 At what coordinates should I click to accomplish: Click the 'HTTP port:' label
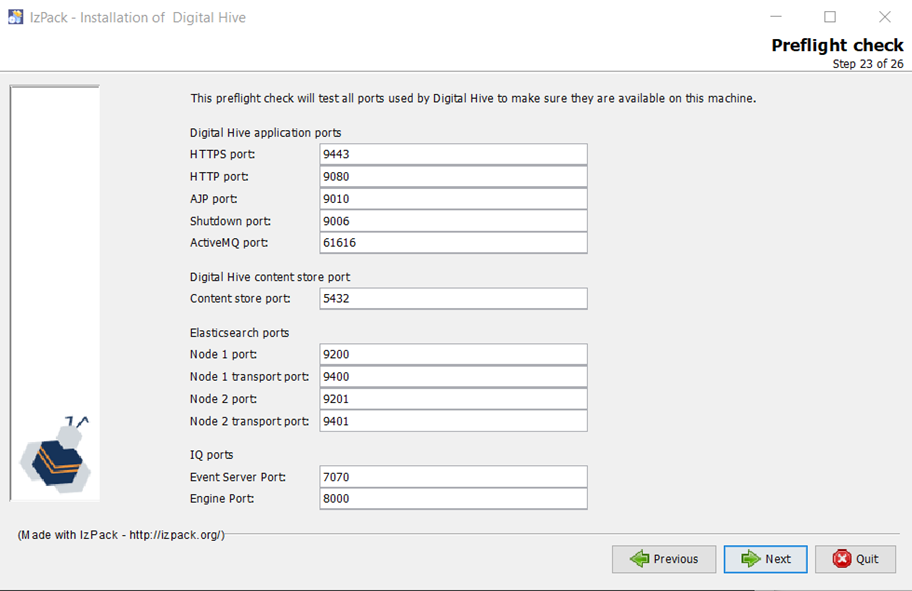pos(219,176)
